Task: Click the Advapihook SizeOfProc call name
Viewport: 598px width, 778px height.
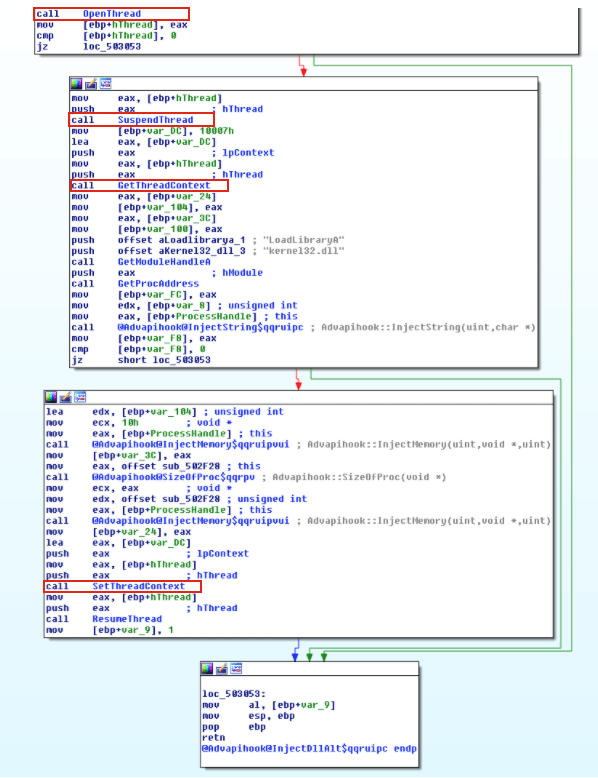Action: tap(173, 477)
